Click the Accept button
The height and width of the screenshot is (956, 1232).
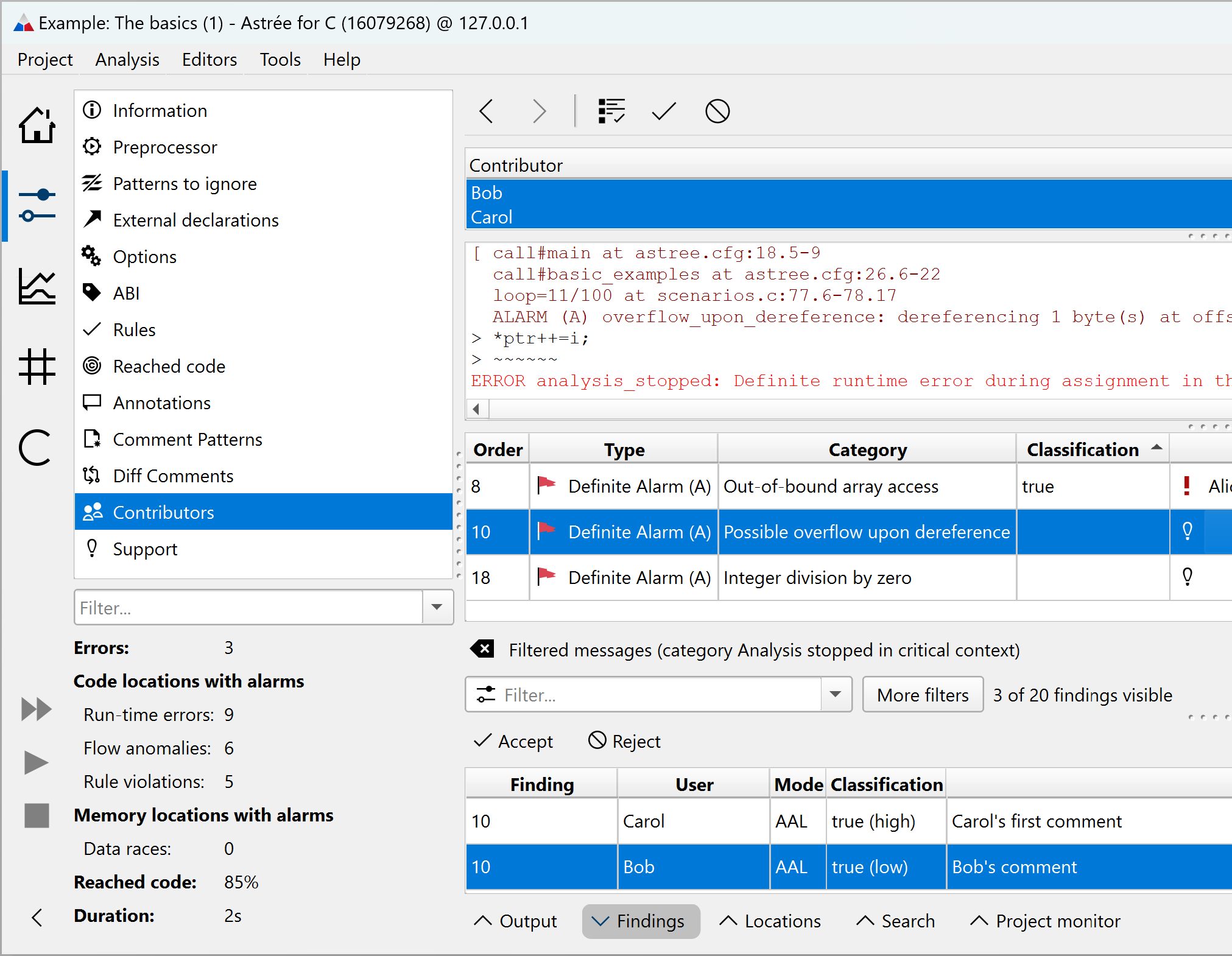click(513, 741)
